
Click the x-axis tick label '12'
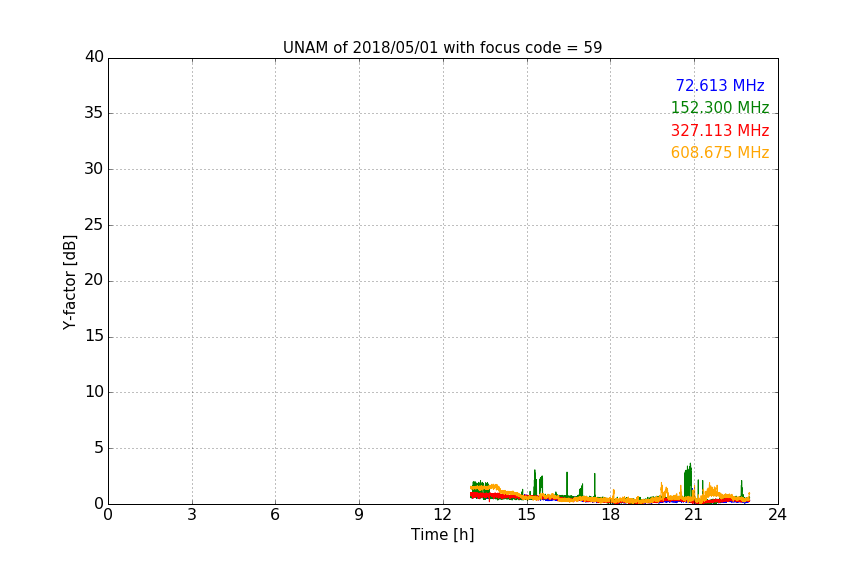[443, 515]
